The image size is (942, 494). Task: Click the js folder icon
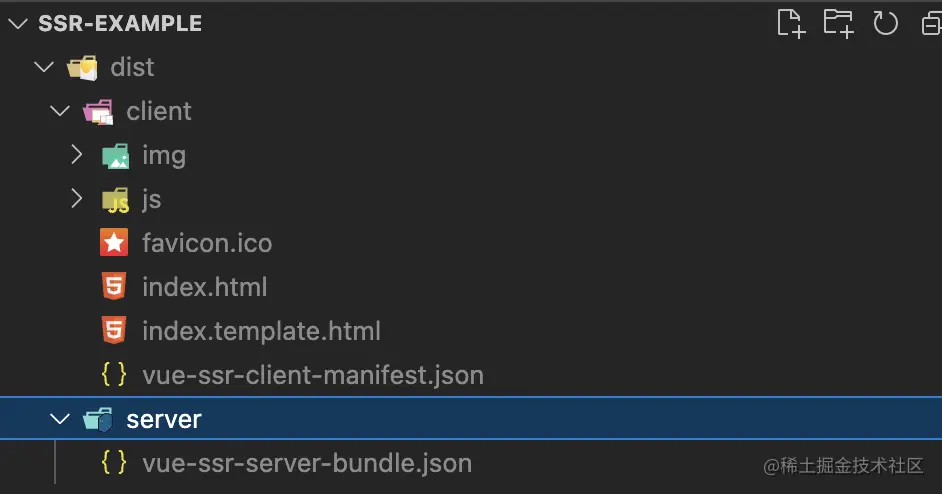(x=115, y=200)
